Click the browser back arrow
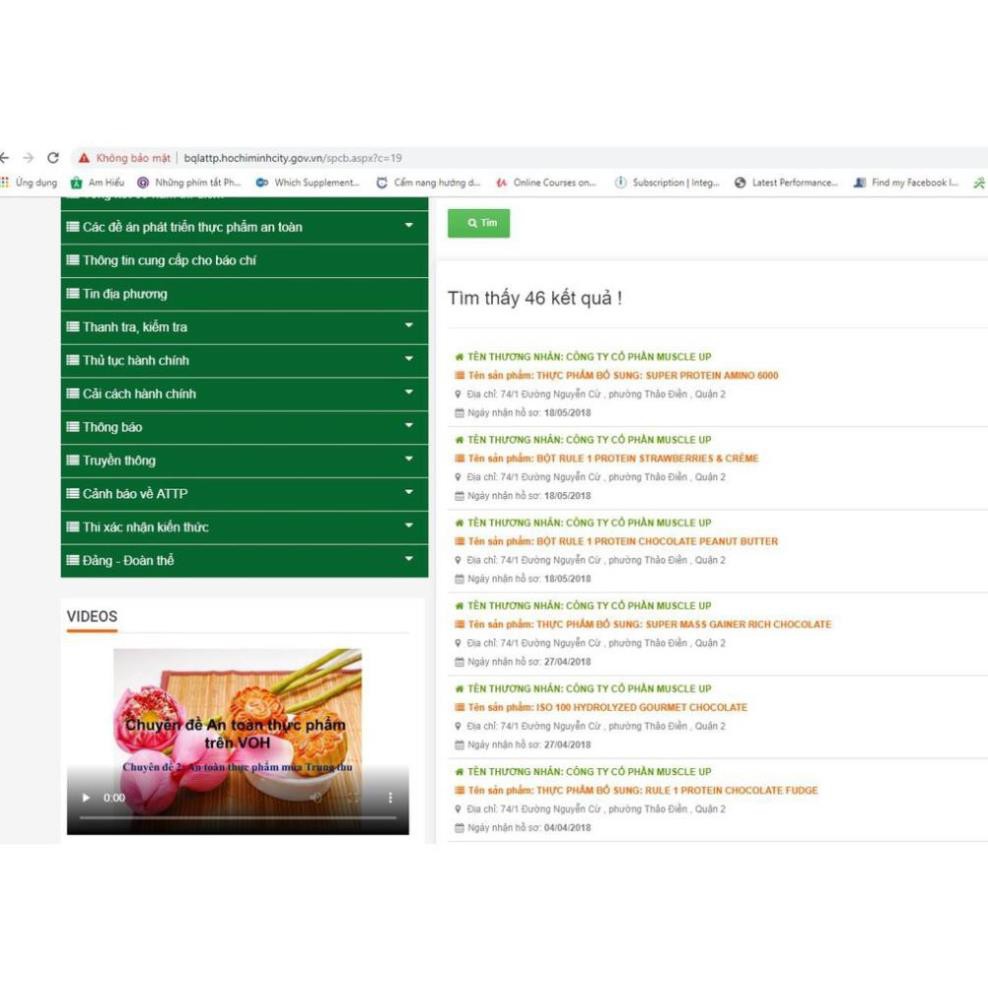The image size is (988, 988). point(5,158)
